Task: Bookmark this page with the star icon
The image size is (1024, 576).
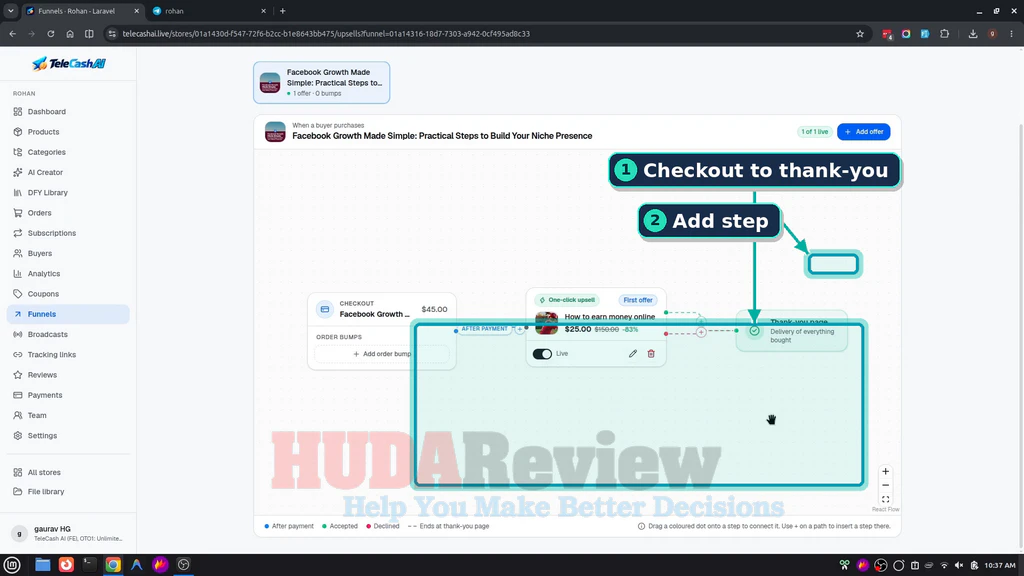Action: [x=860, y=34]
